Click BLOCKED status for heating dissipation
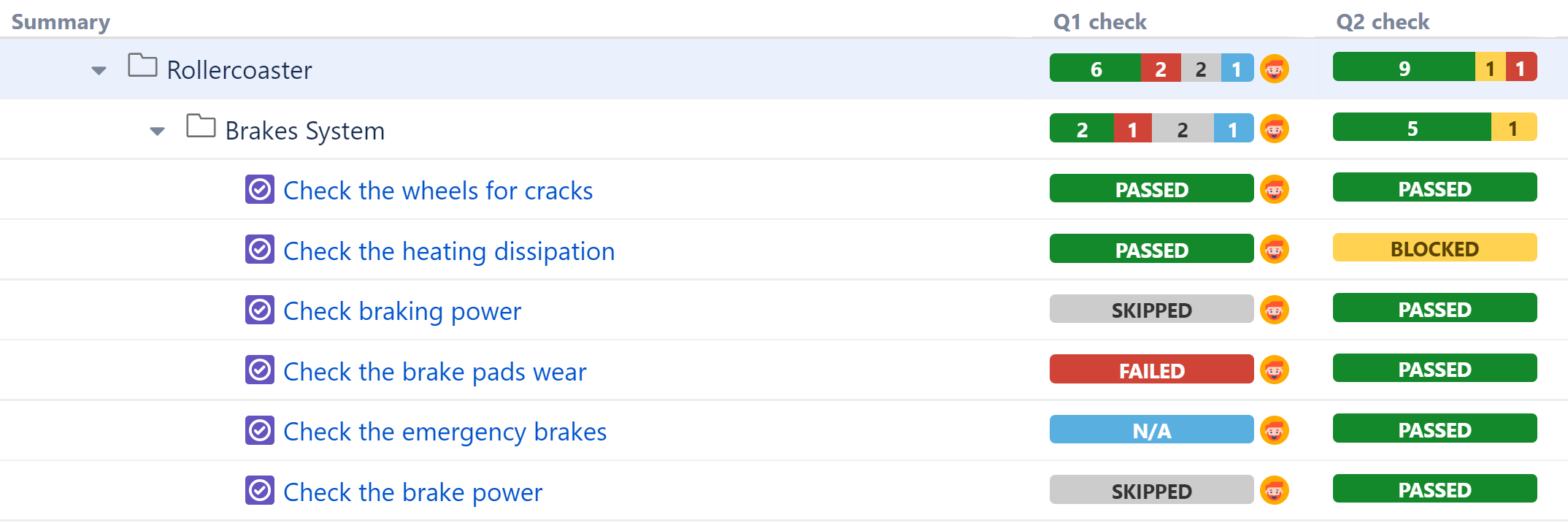Screen dimensions: 1568x523 pos(1434,249)
